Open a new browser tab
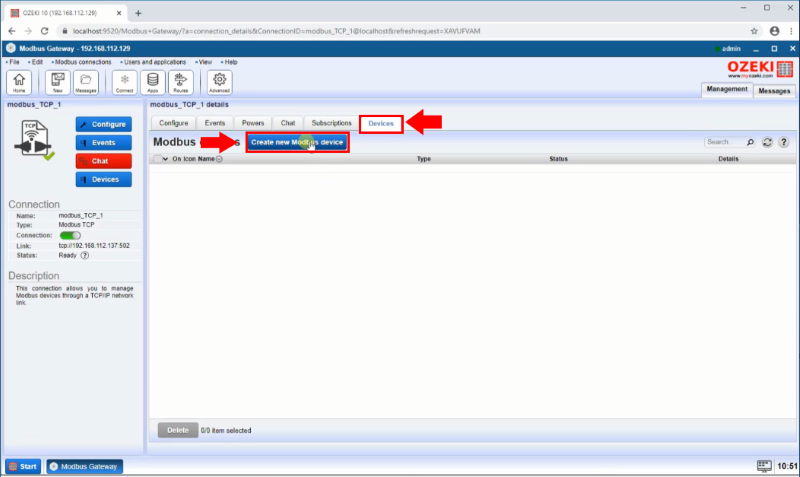This screenshot has height=477, width=800. click(x=138, y=13)
